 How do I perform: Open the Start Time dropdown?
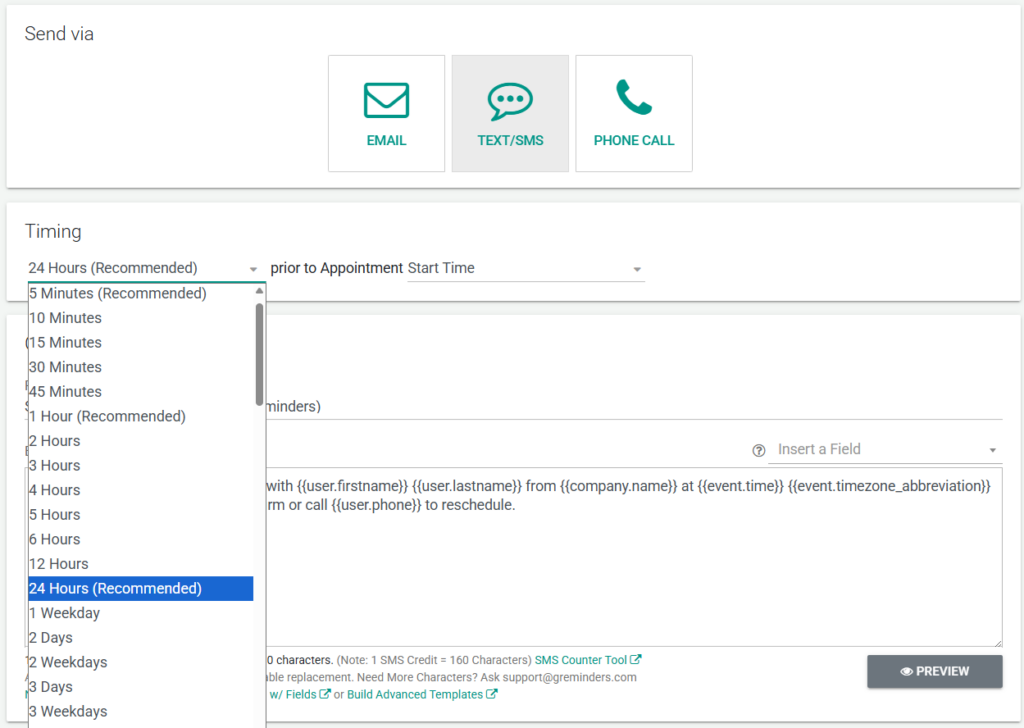tap(525, 268)
